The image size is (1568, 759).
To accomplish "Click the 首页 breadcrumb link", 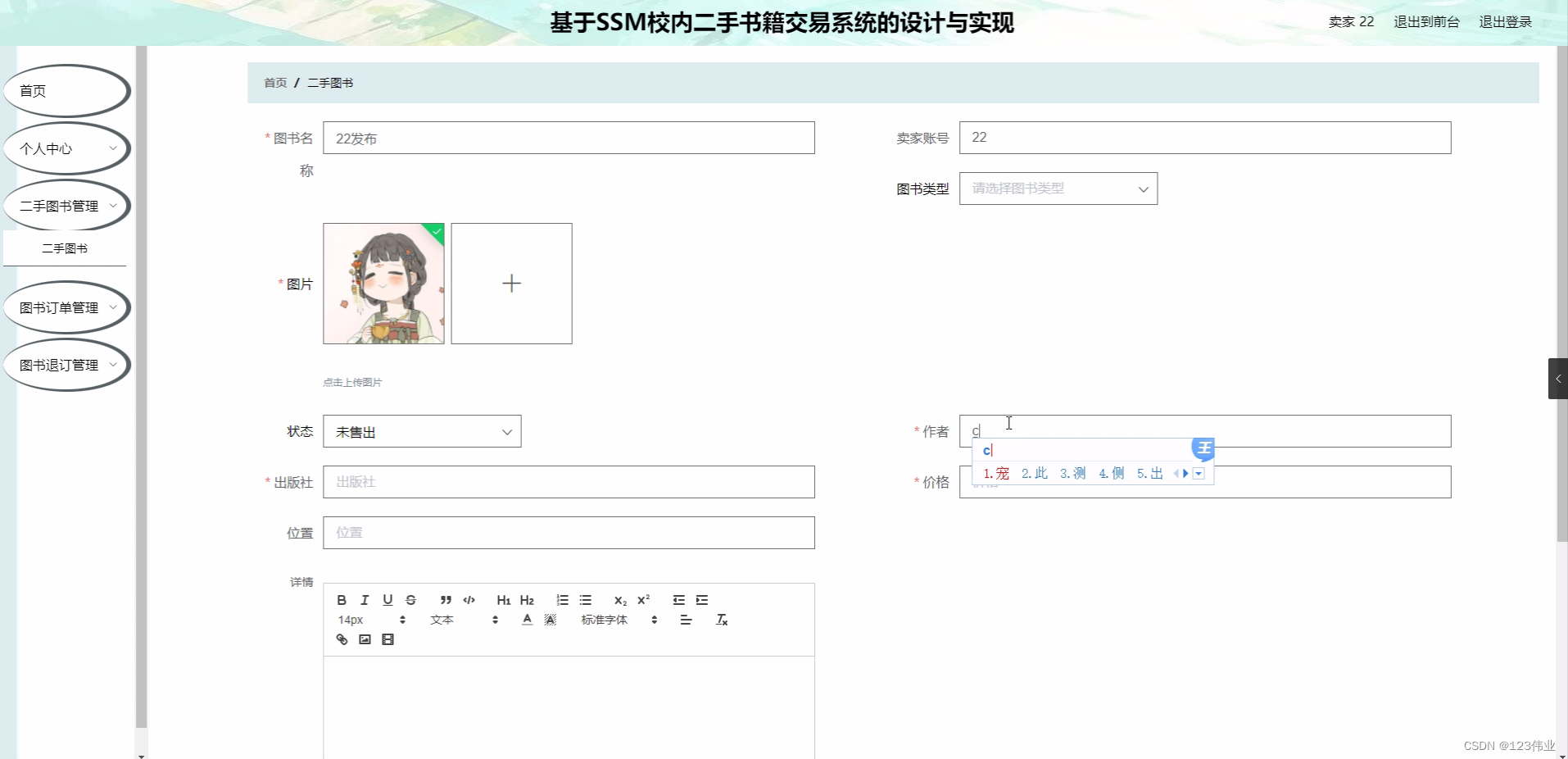I will [x=274, y=83].
